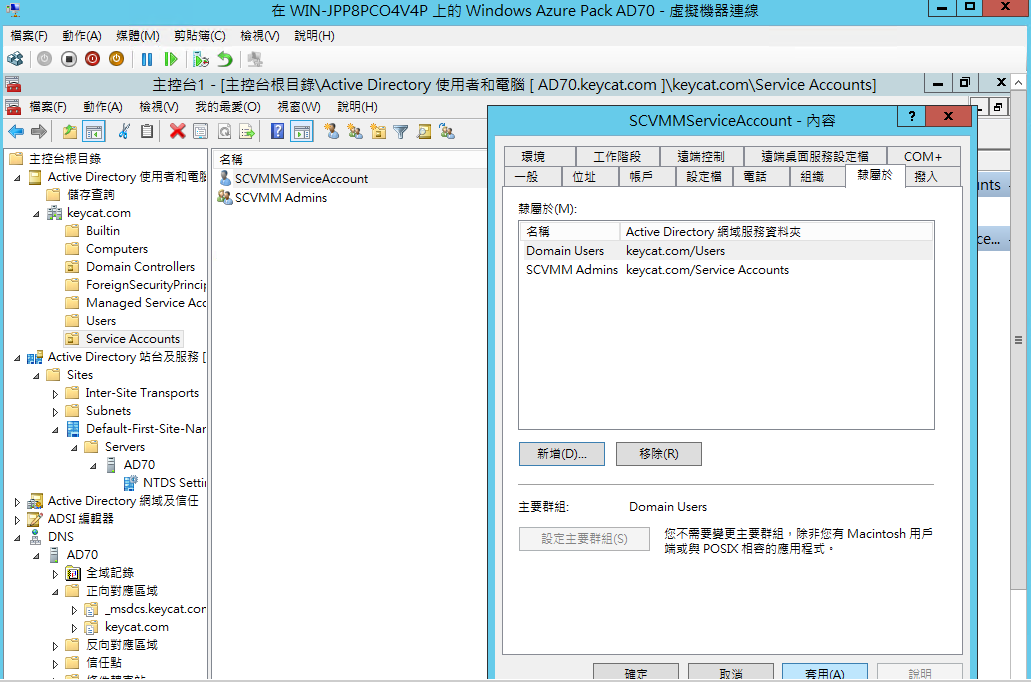
Task: Open the 我的最愛(O) menu in MMC
Action: pos(228,107)
